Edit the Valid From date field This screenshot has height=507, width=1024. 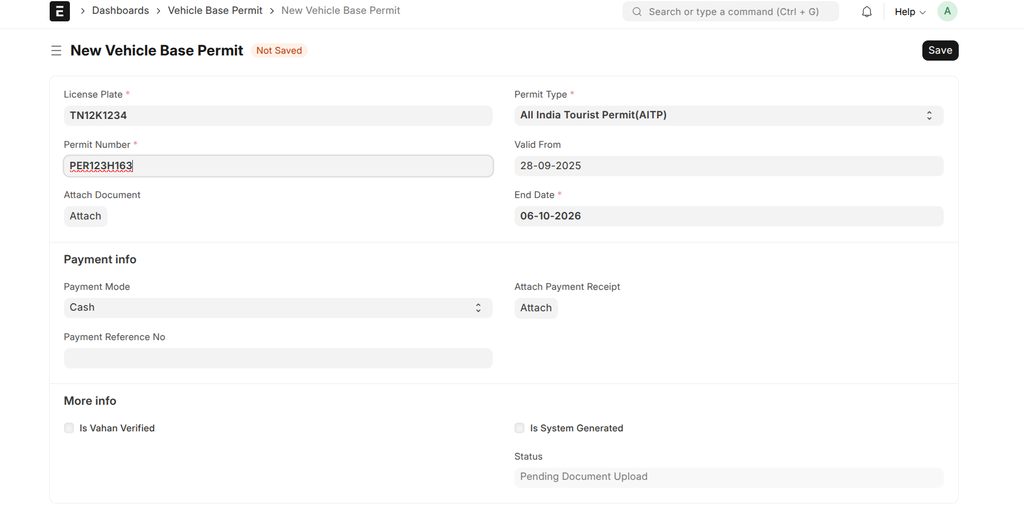[728, 166]
